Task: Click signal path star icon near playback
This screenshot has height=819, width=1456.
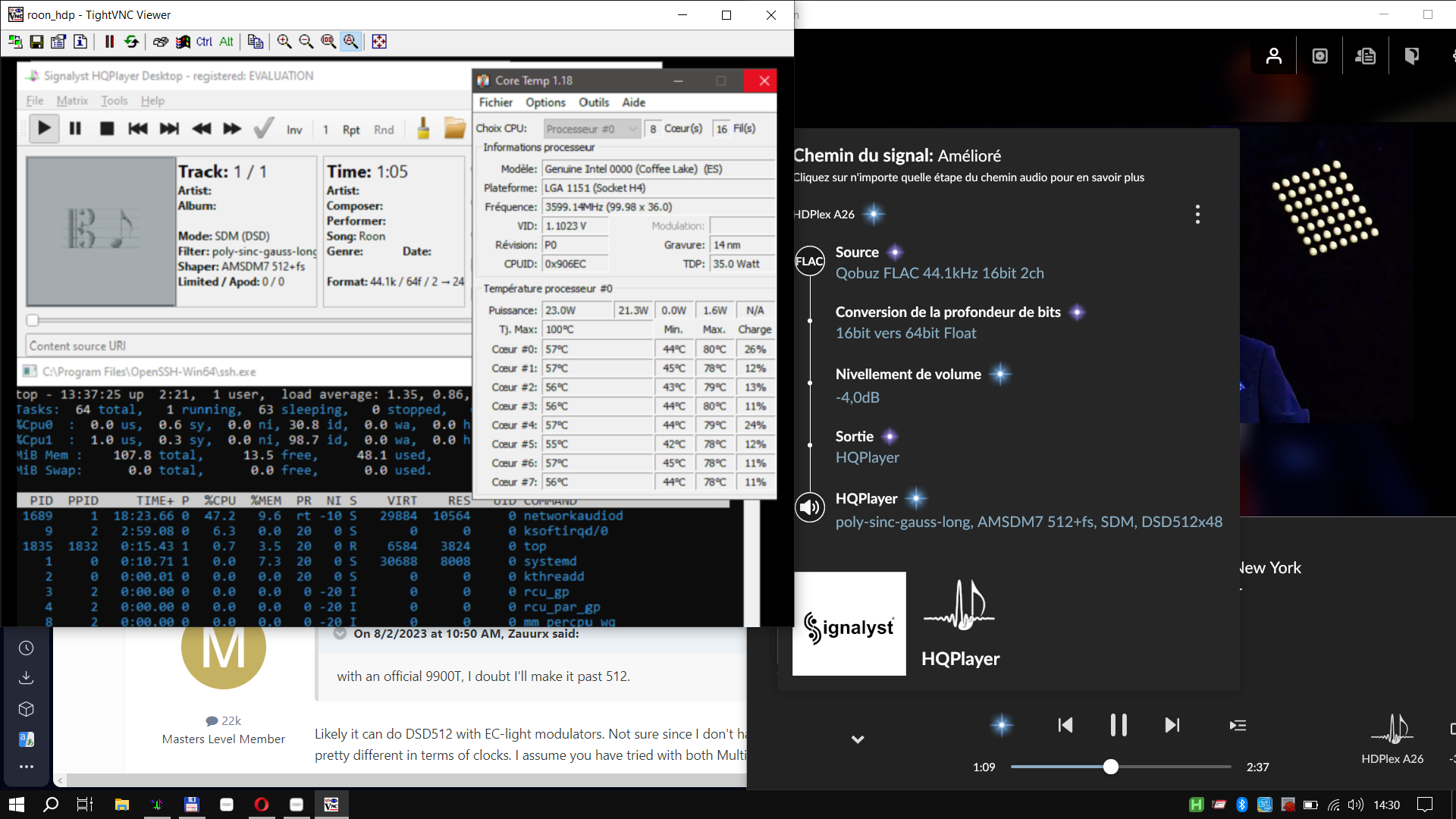Action: pos(1002,725)
